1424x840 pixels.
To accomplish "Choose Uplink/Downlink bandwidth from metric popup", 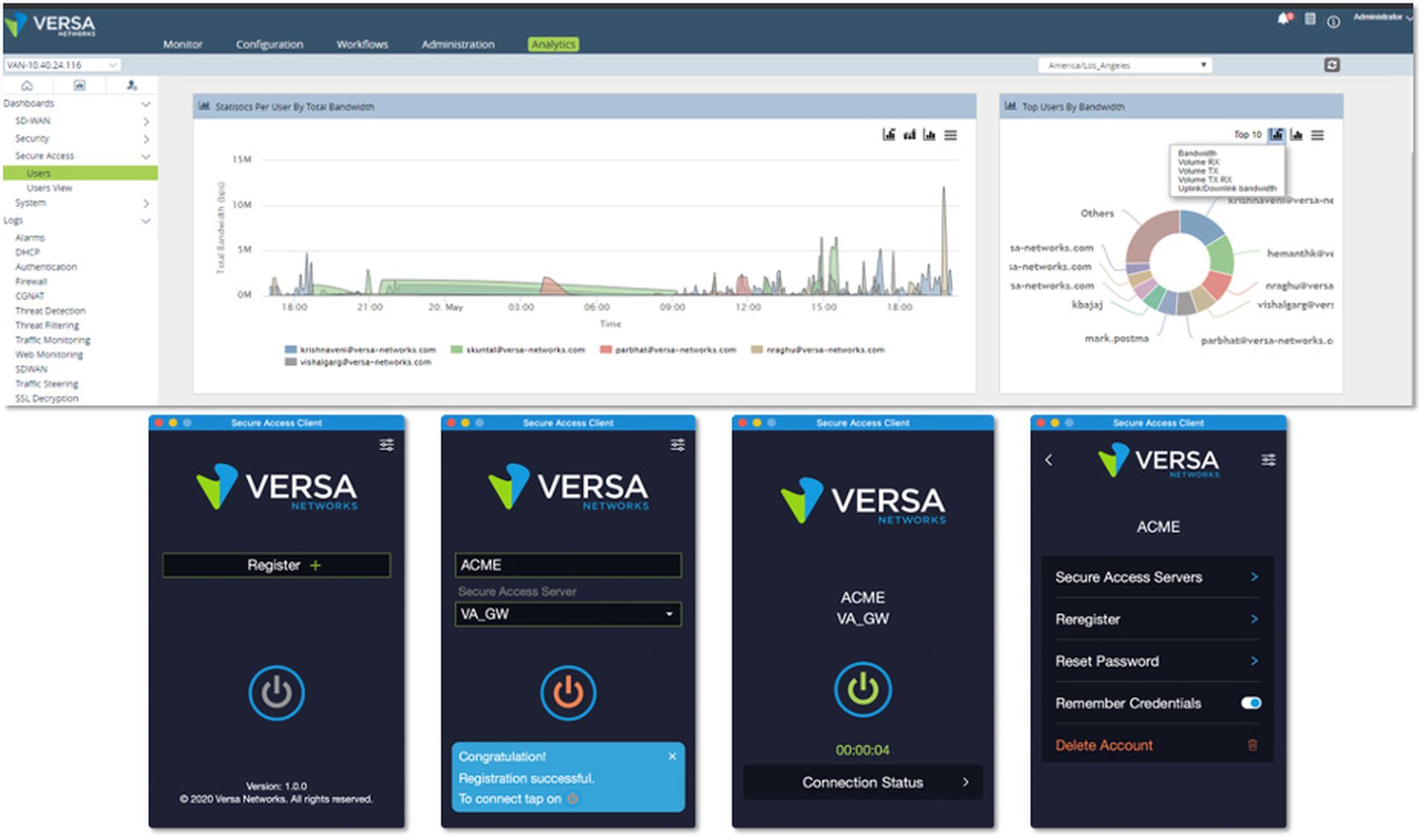I will pyautogui.click(x=1227, y=188).
